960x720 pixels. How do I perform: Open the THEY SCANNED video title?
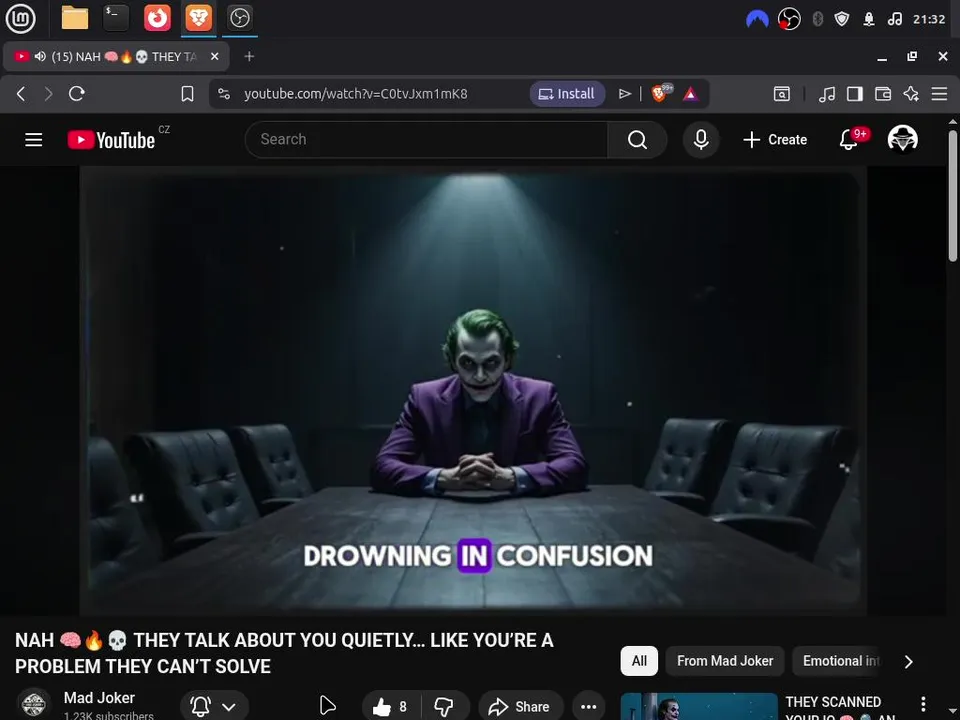(840, 708)
